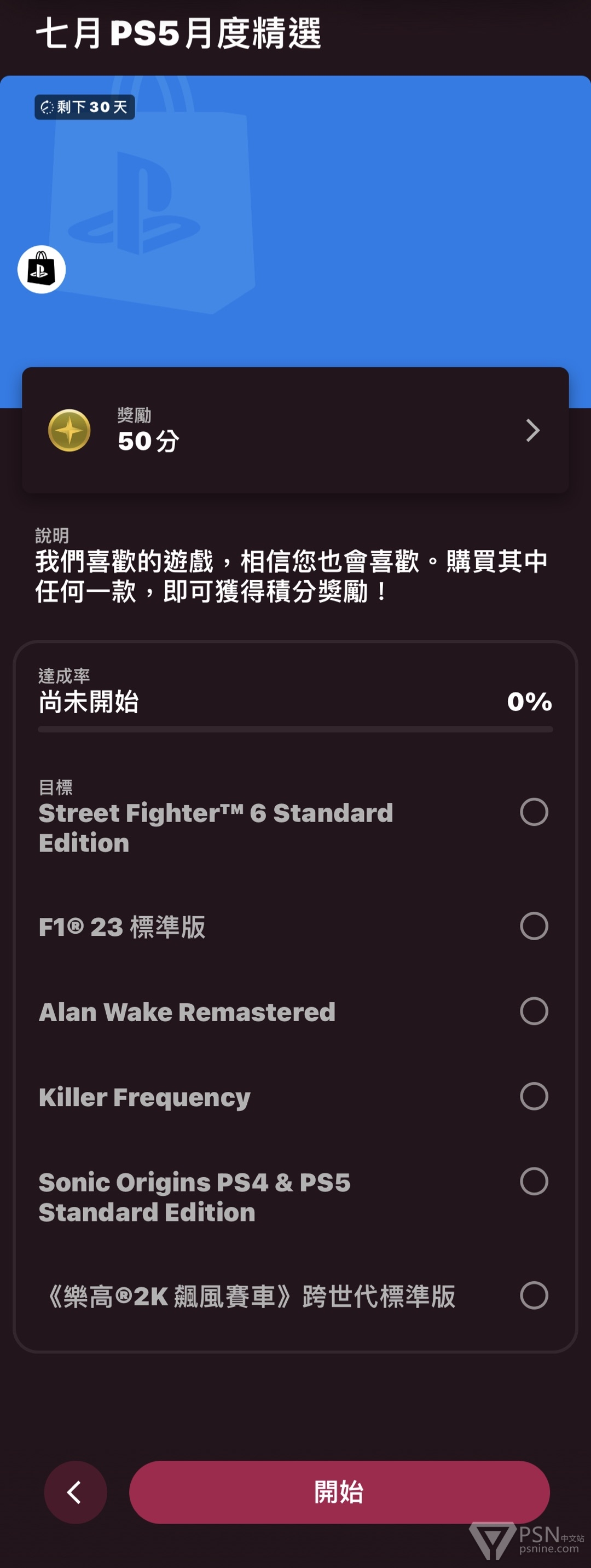This screenshot has height=1568, width=591.
Task: Click the 開始 start button
Action: coord(339,1492)
